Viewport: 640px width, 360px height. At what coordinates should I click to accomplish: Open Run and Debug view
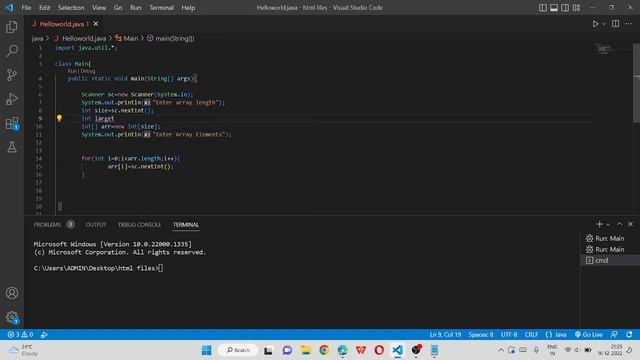point(12,99)
